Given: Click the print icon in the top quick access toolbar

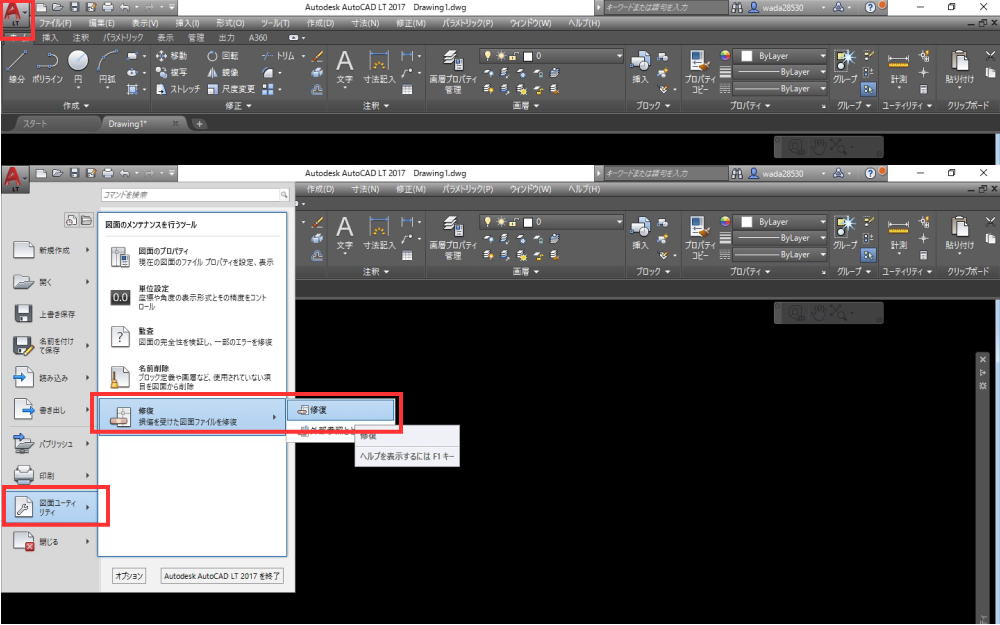Looking at the screenshot, I should pos(108,8).
